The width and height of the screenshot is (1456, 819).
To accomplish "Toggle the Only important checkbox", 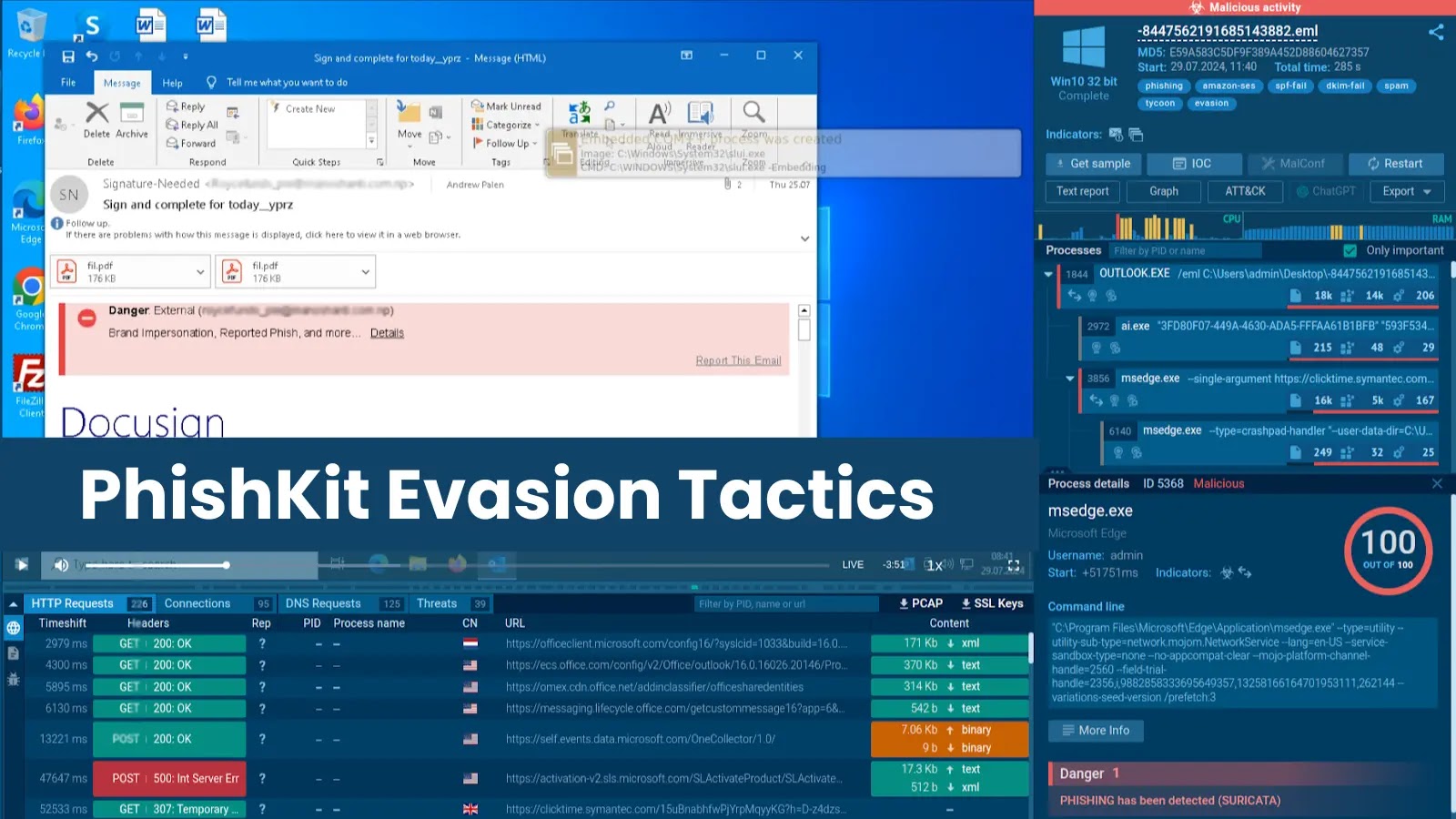I will coord(1350,250).
